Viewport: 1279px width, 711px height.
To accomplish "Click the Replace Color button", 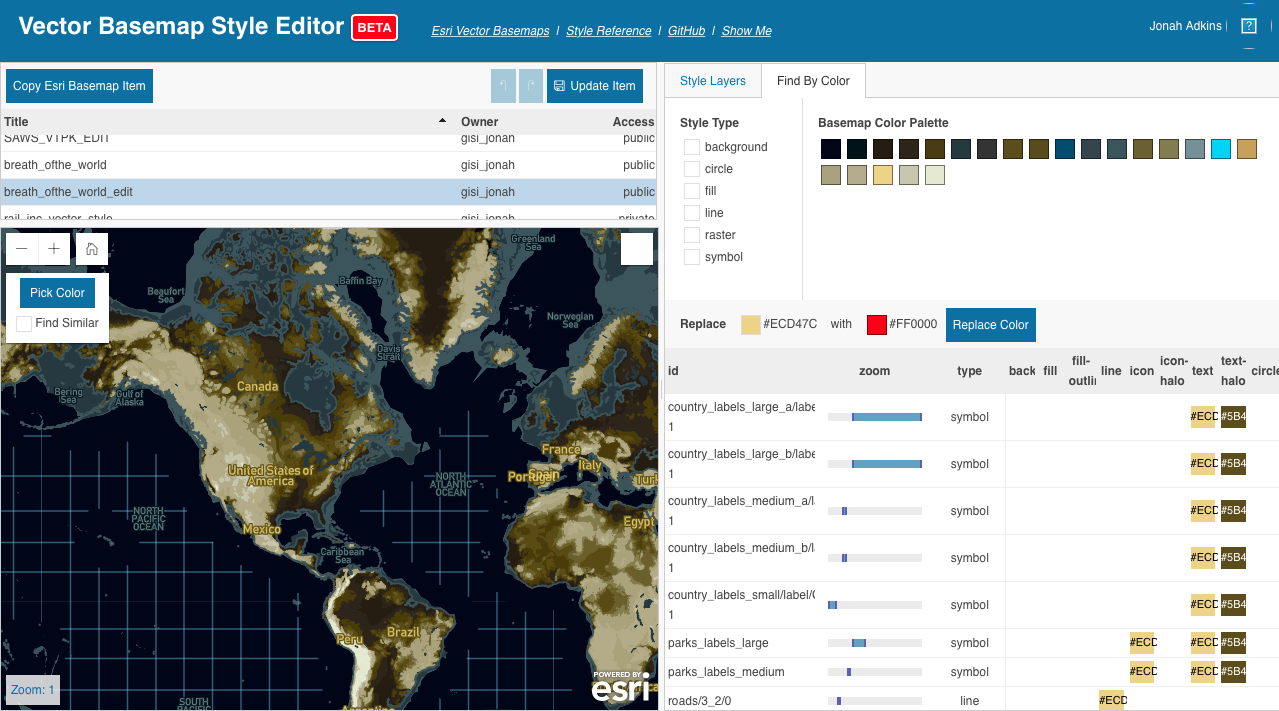I will pyautogui.click(x=990, y=325).
